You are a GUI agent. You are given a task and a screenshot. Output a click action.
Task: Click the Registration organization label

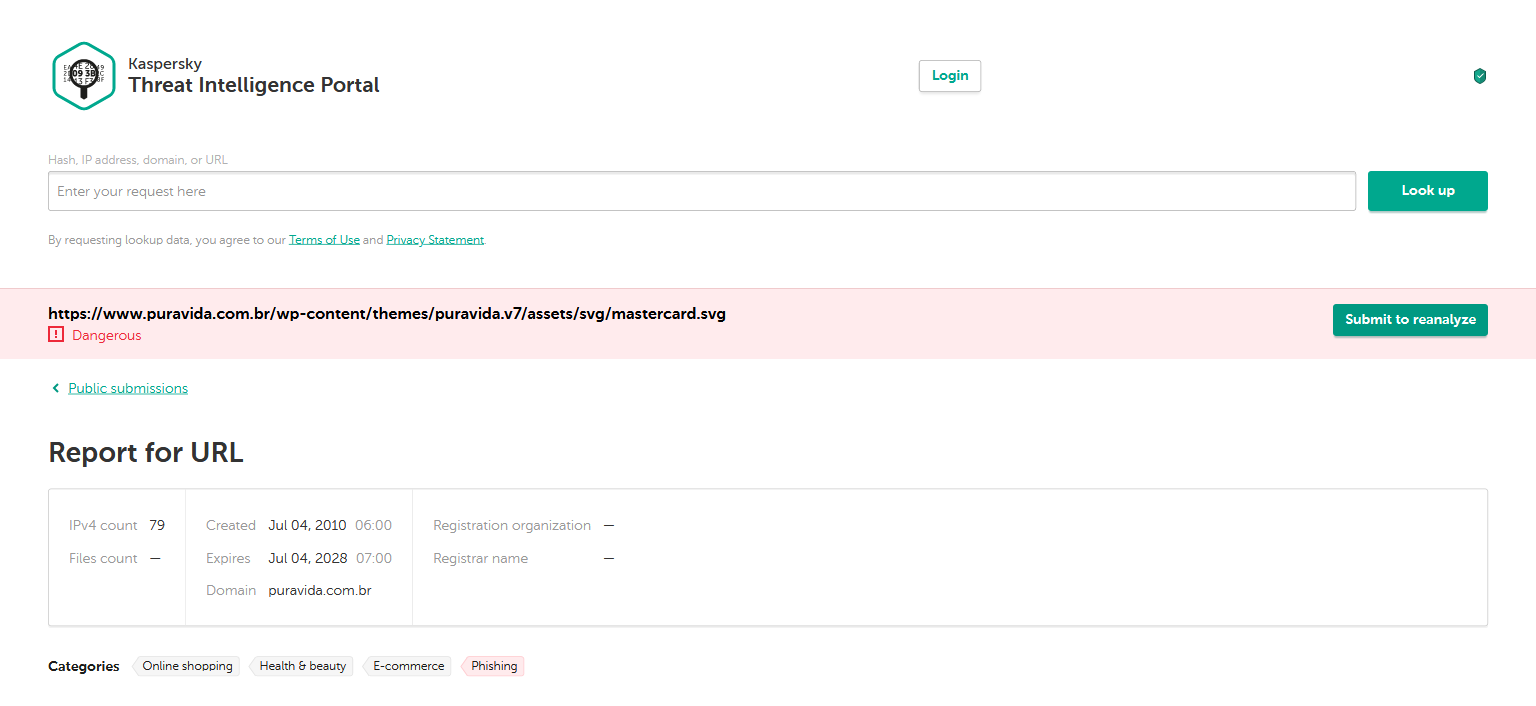pos(512,525)
